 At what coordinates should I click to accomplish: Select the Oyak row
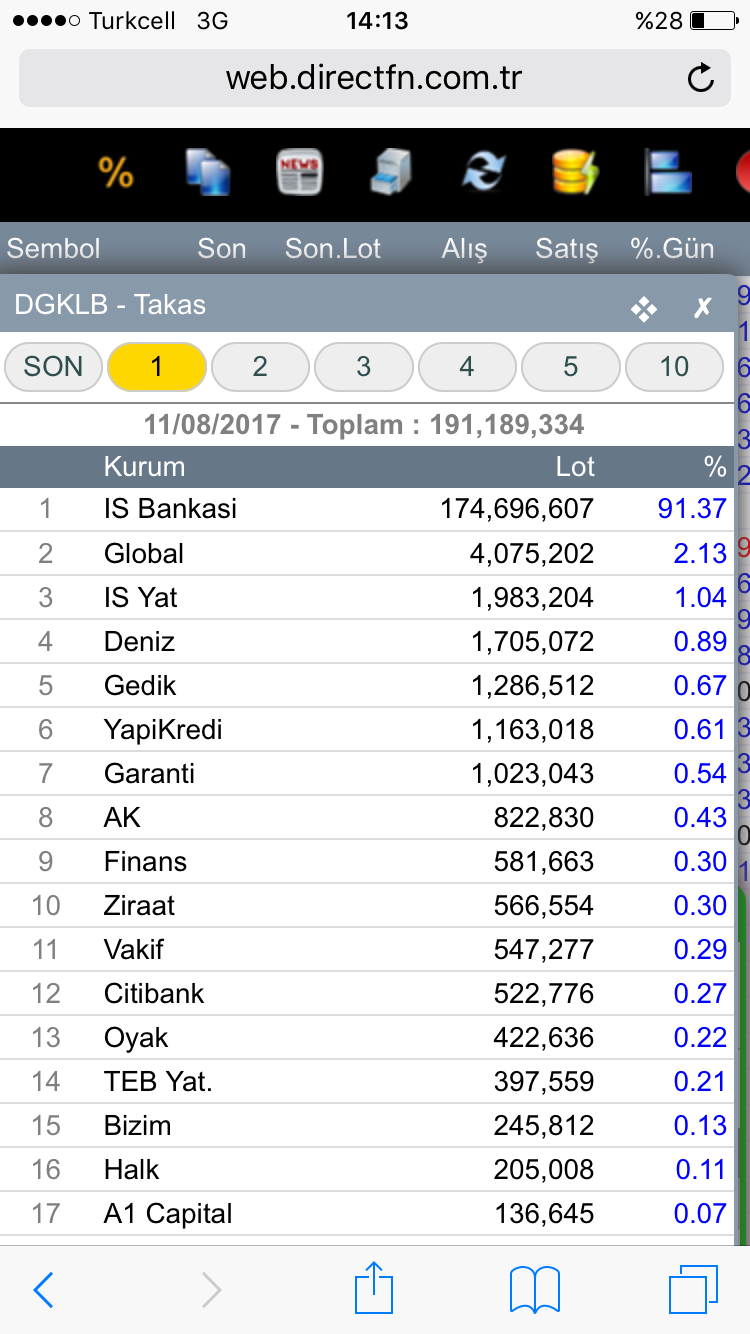367,1037
